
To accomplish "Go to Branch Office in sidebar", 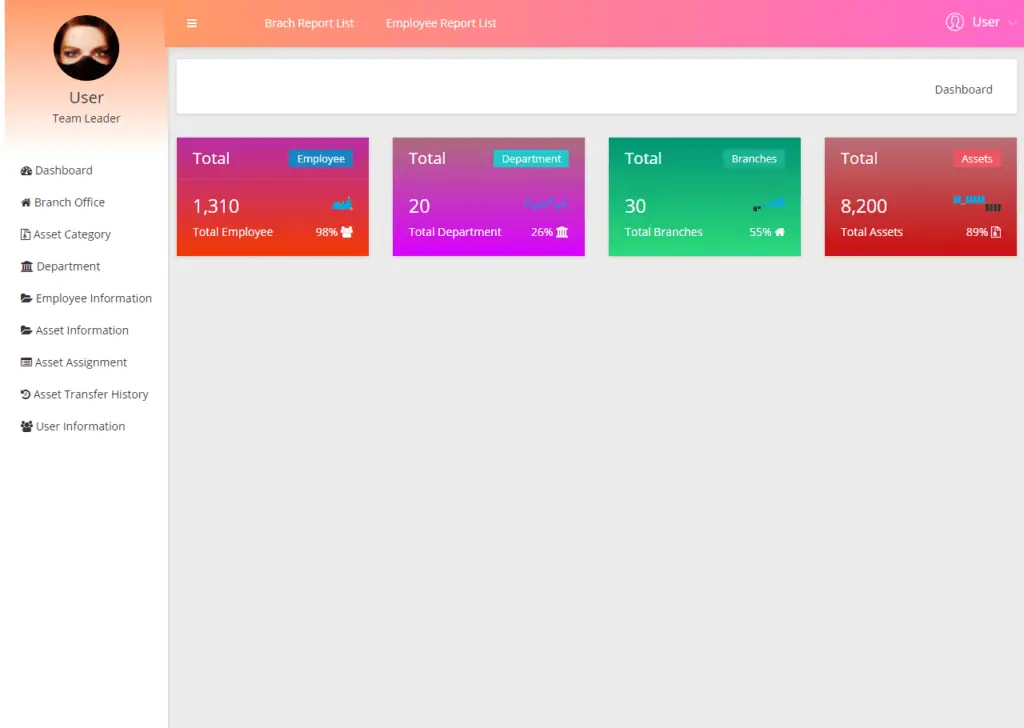I will tap(69, 202).
